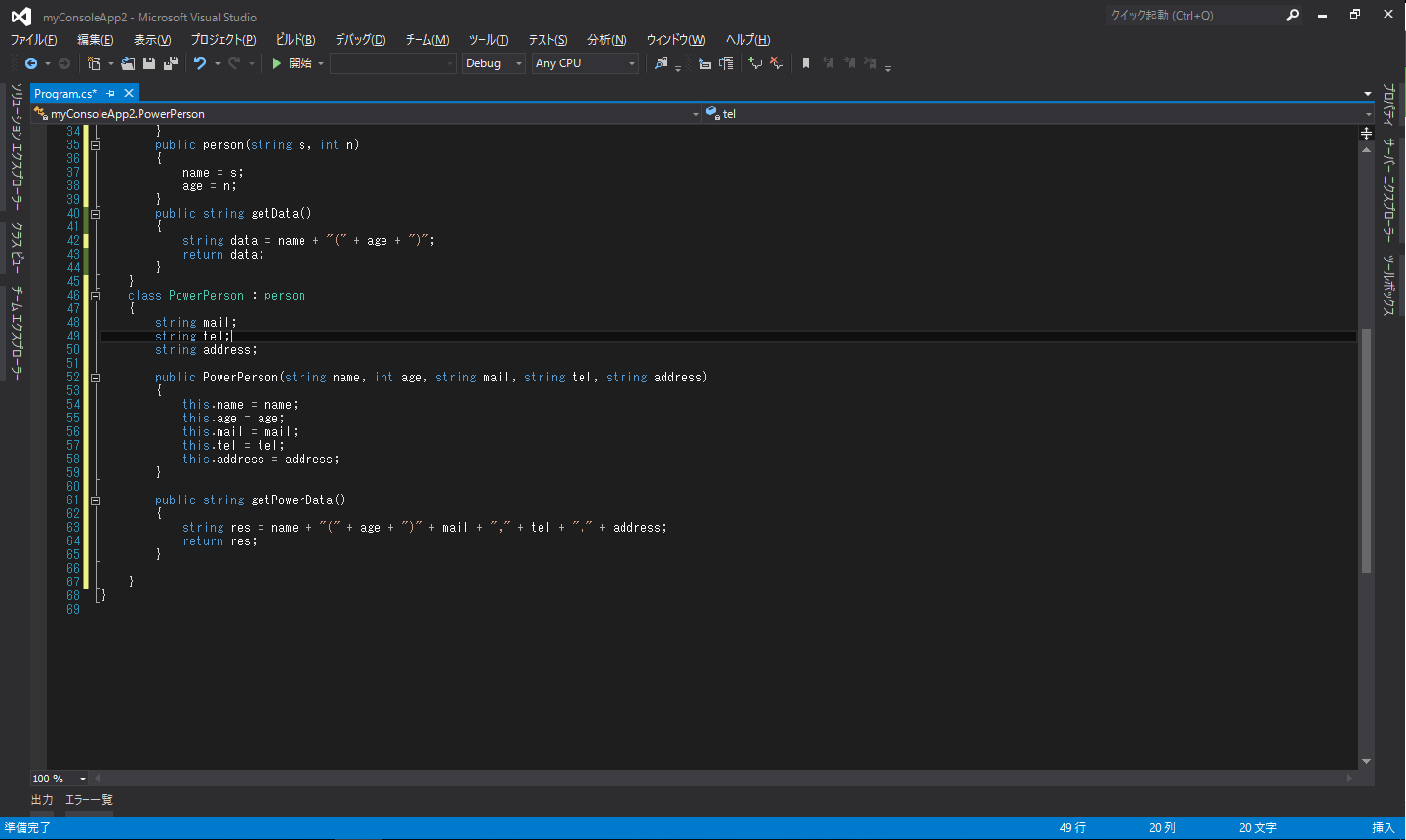The image size is (1406, 840).
Task: Click the Visual Studio logo icon
Action: click(20, 17)
